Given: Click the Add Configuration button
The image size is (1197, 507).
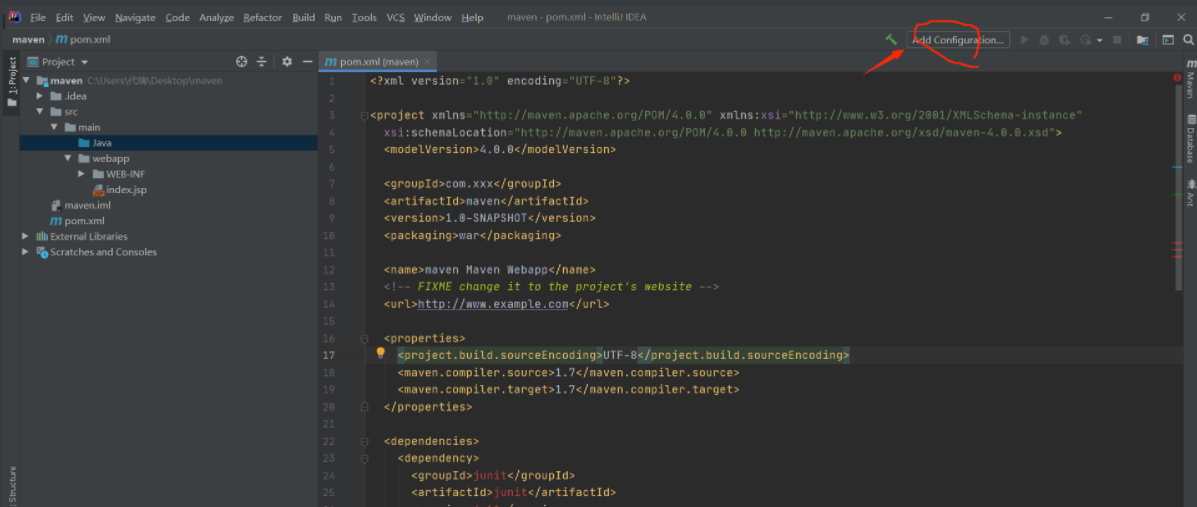Looking at the screenshot, I should click(x=958, y=40).
